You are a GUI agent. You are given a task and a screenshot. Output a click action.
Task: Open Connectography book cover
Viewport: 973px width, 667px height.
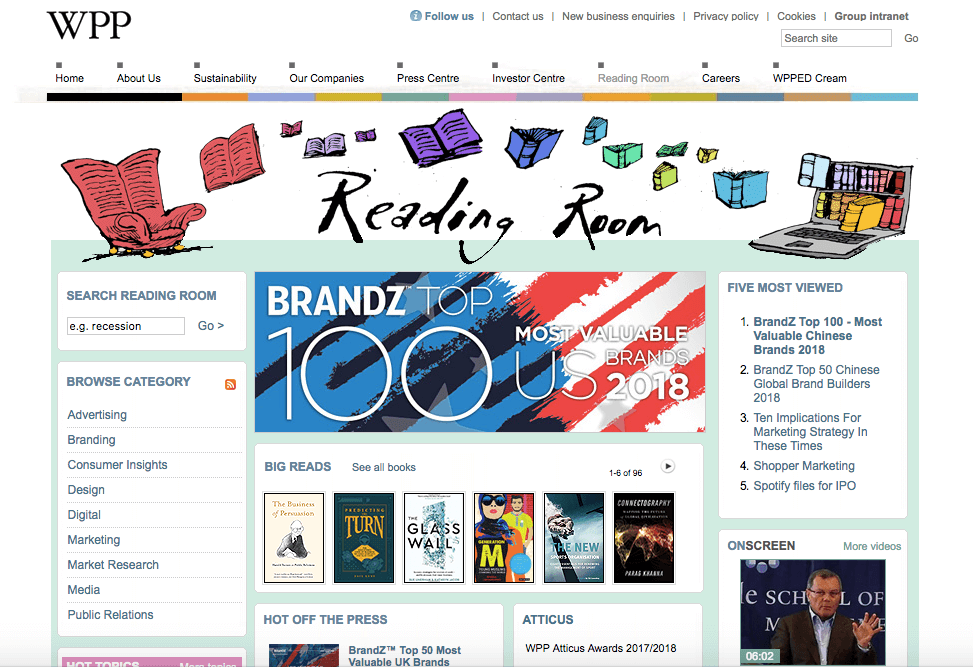click(x=644, y=538)
